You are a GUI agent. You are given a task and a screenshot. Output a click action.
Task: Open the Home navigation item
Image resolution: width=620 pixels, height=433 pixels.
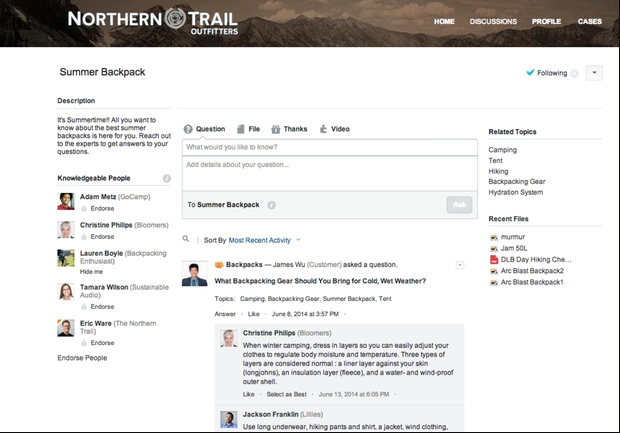point(444,21)
